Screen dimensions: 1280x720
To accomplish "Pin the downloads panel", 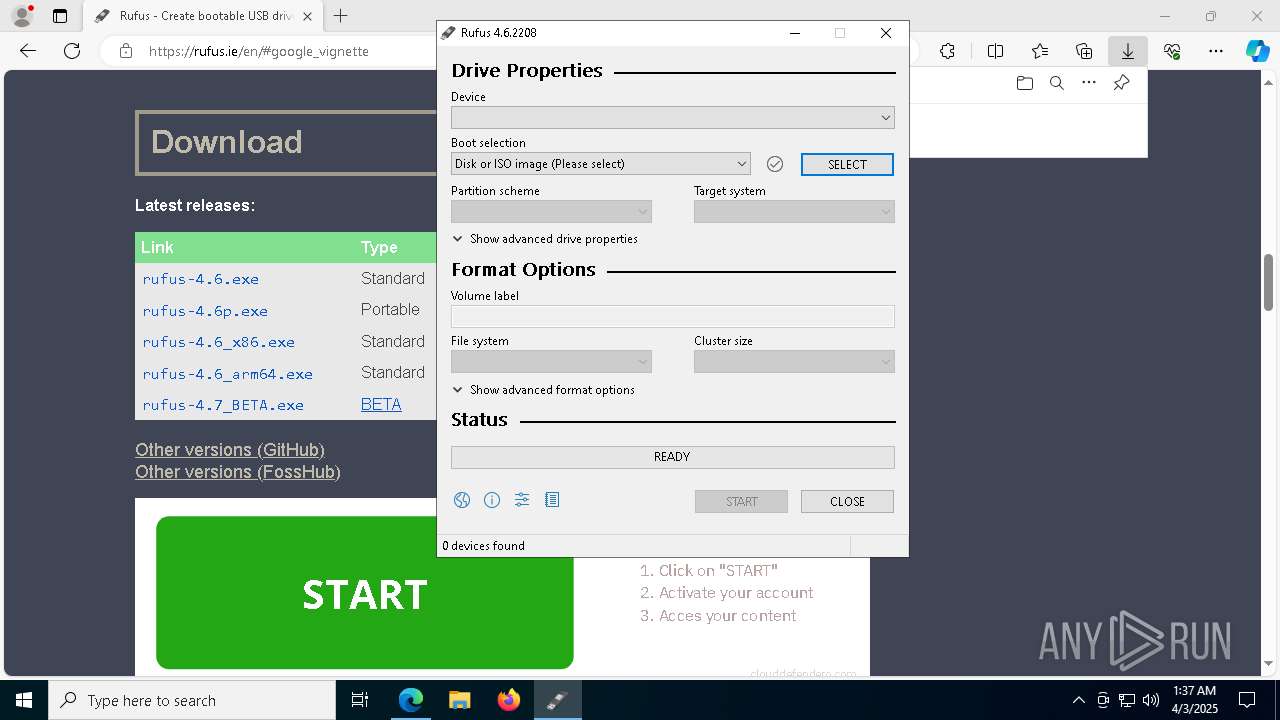I will 1122,83.
